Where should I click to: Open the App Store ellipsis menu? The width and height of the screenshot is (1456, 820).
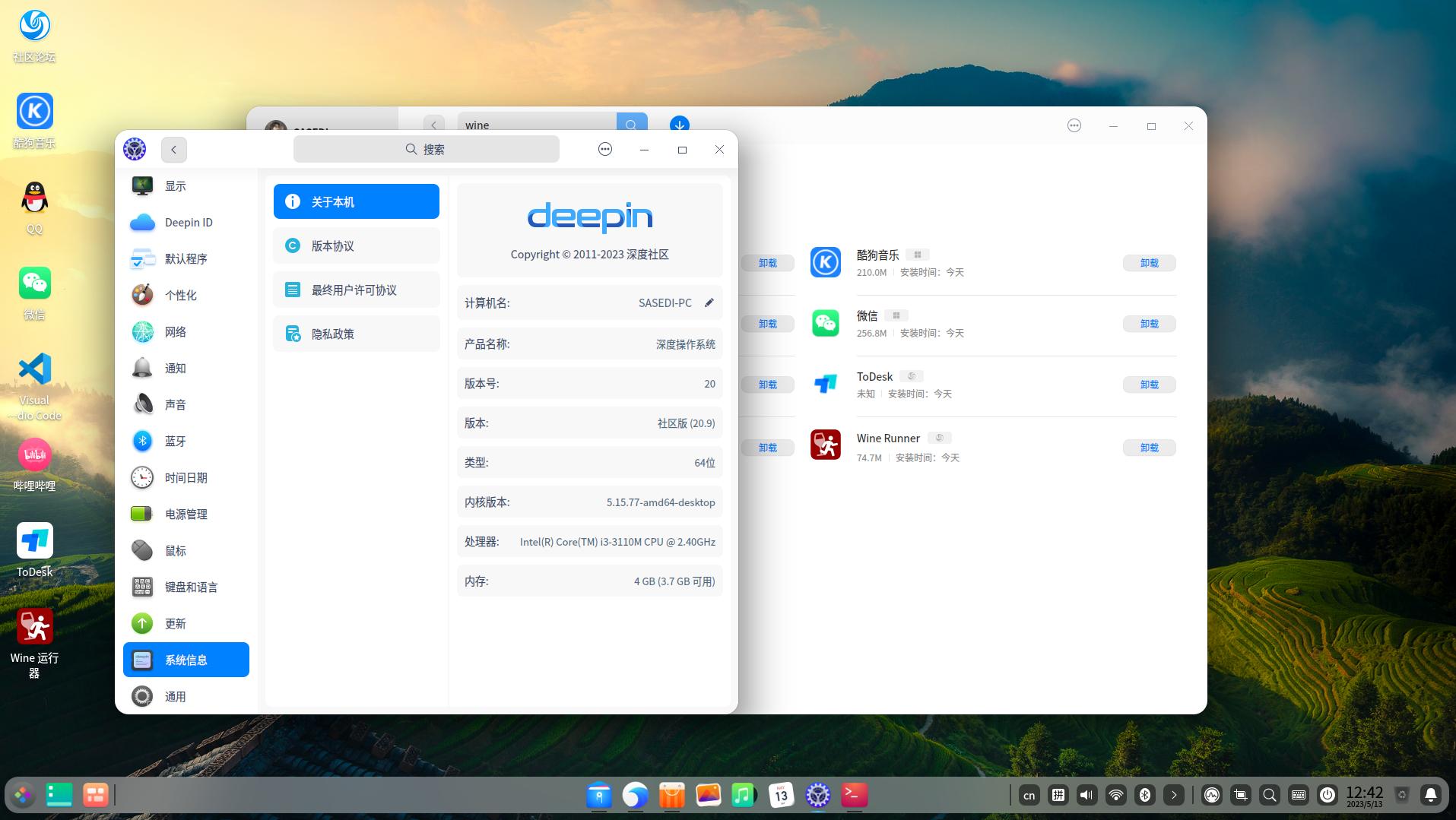click(1074, 125)
